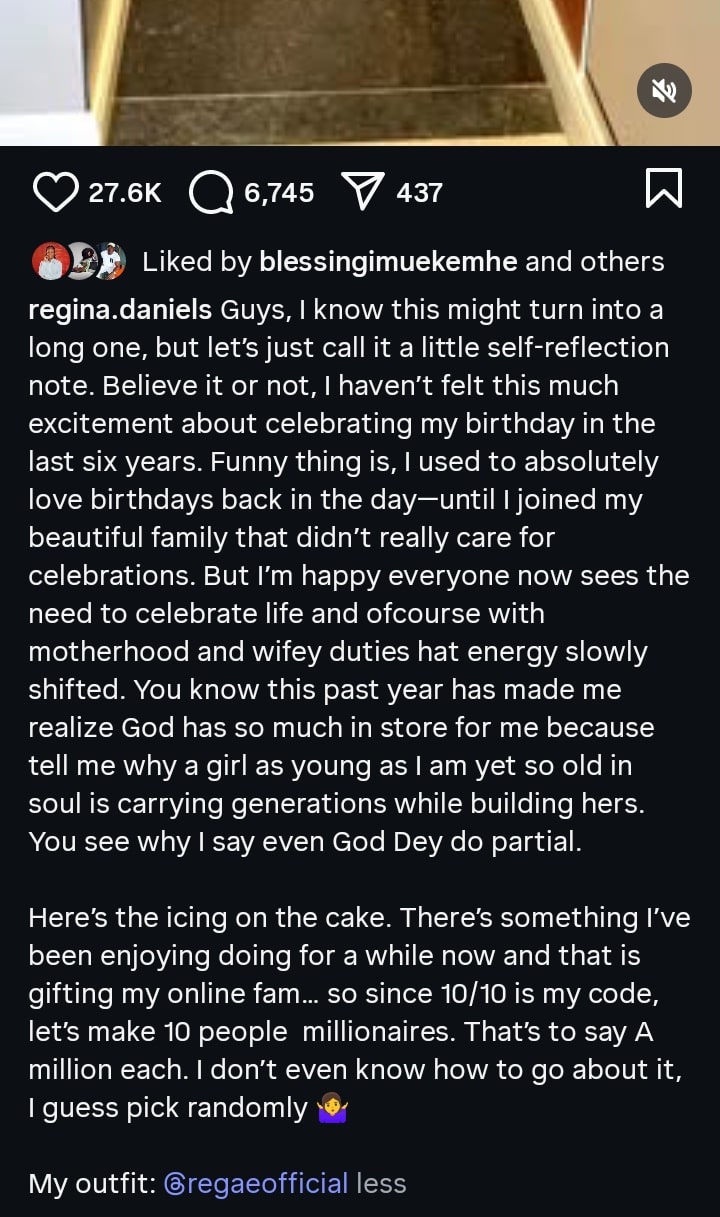The width and height of the screenshot is (720, 1217).
Task: Tap the caption's first paragraph
Action: click(350, 575)
